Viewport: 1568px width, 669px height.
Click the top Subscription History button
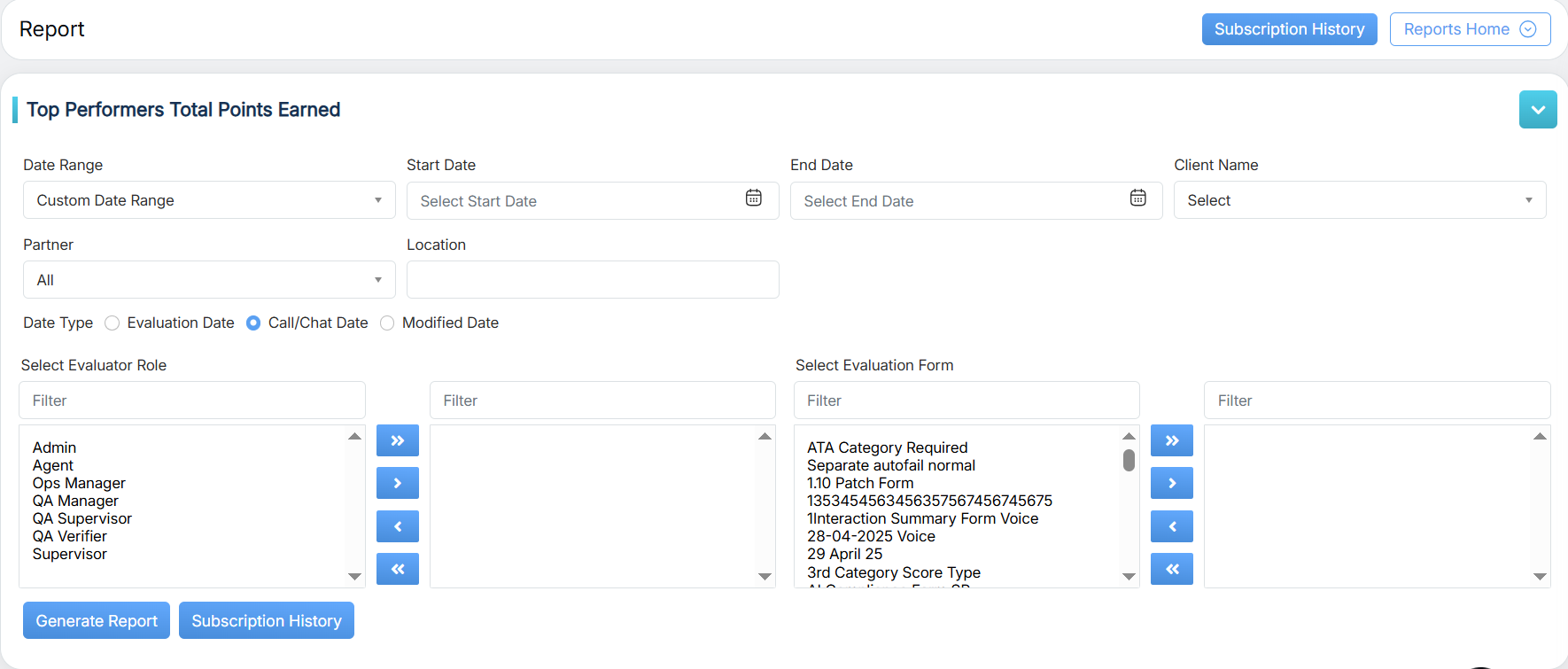point(1289,29)
